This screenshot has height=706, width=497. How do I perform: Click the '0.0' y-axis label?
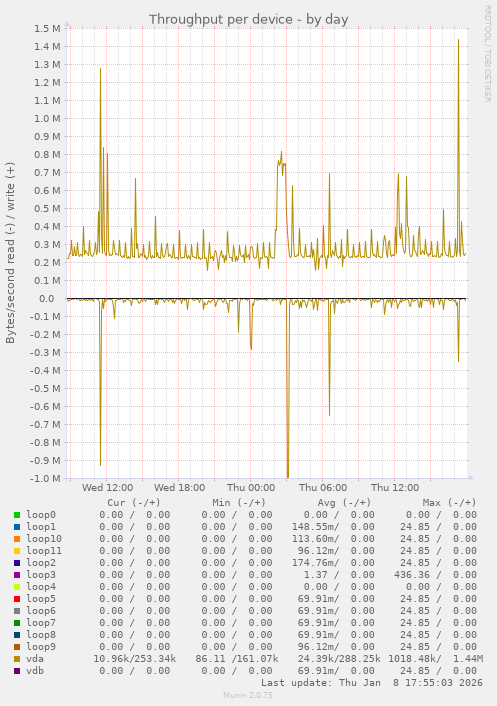[47, 299]
